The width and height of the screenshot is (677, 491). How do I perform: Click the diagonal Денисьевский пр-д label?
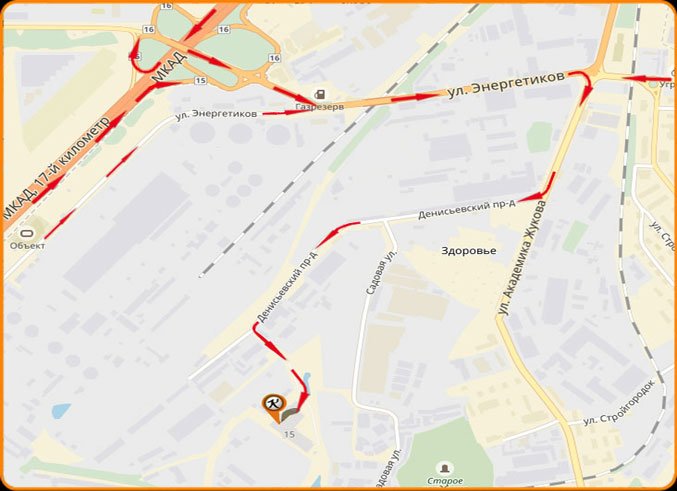(x=287, y=287)
